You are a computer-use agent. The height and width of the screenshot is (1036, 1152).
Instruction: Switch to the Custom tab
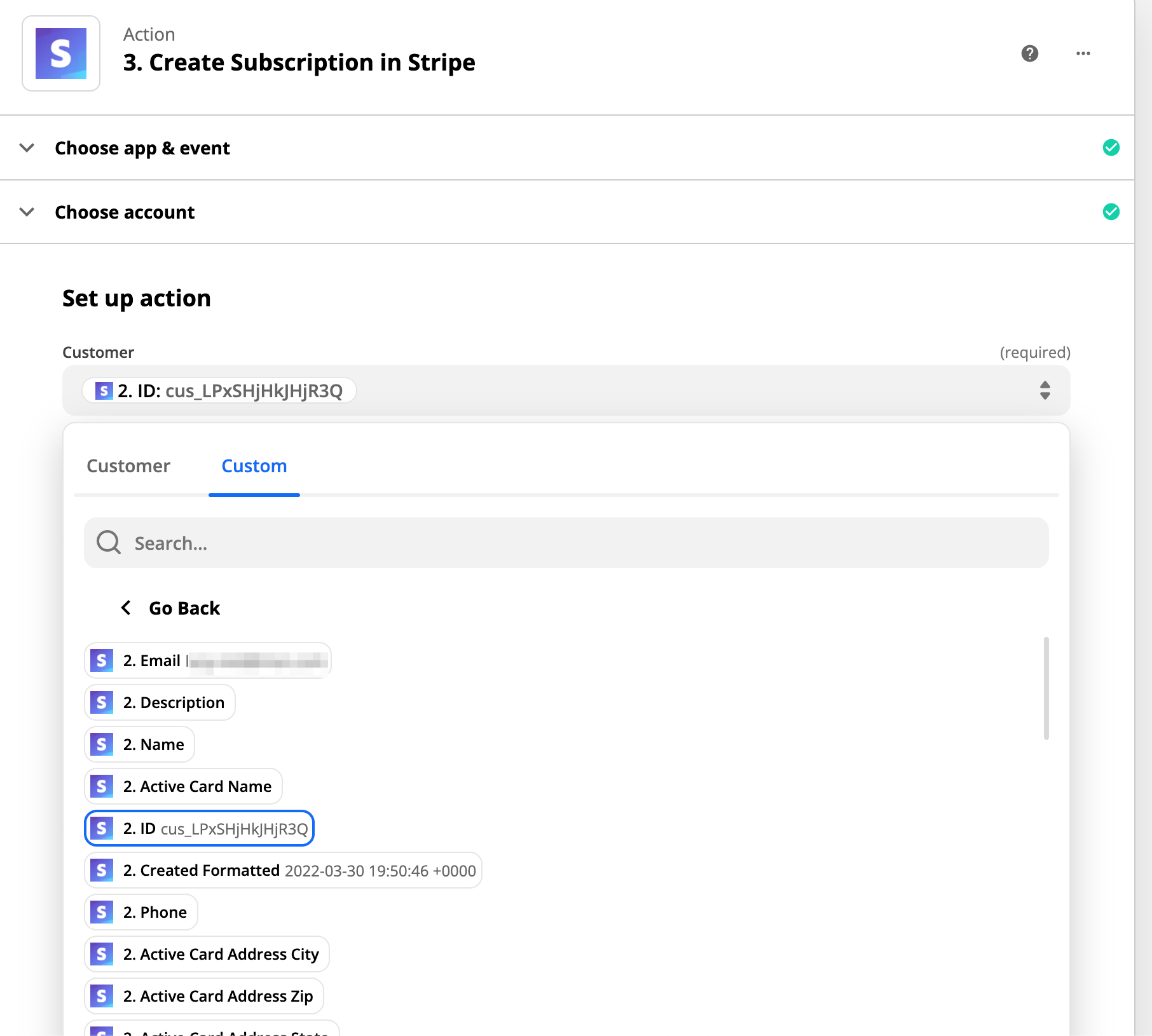coord(254,466)
